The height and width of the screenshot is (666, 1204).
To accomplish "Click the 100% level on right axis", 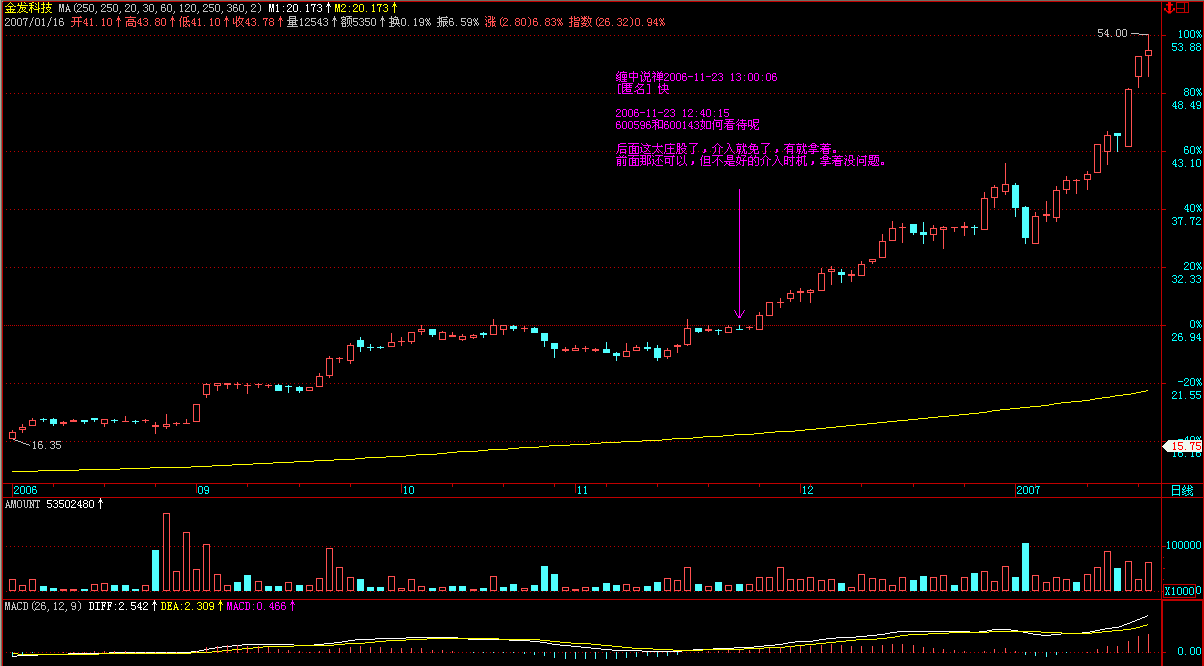I will (x=1189, y=34).
